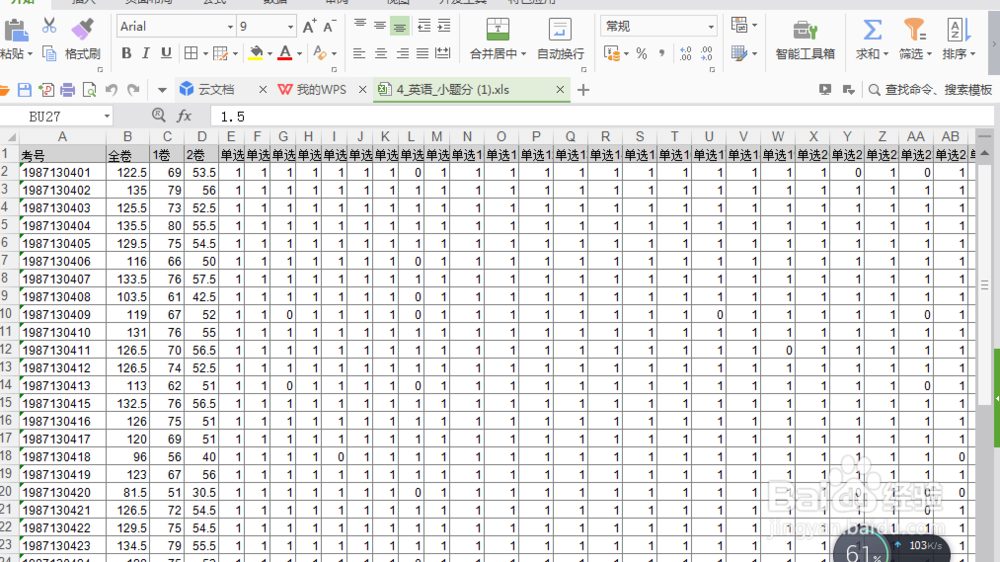Click the vertical scrollbar up arrow
This screenshot has height=562, width=1000.
click(x=985, y=153)
